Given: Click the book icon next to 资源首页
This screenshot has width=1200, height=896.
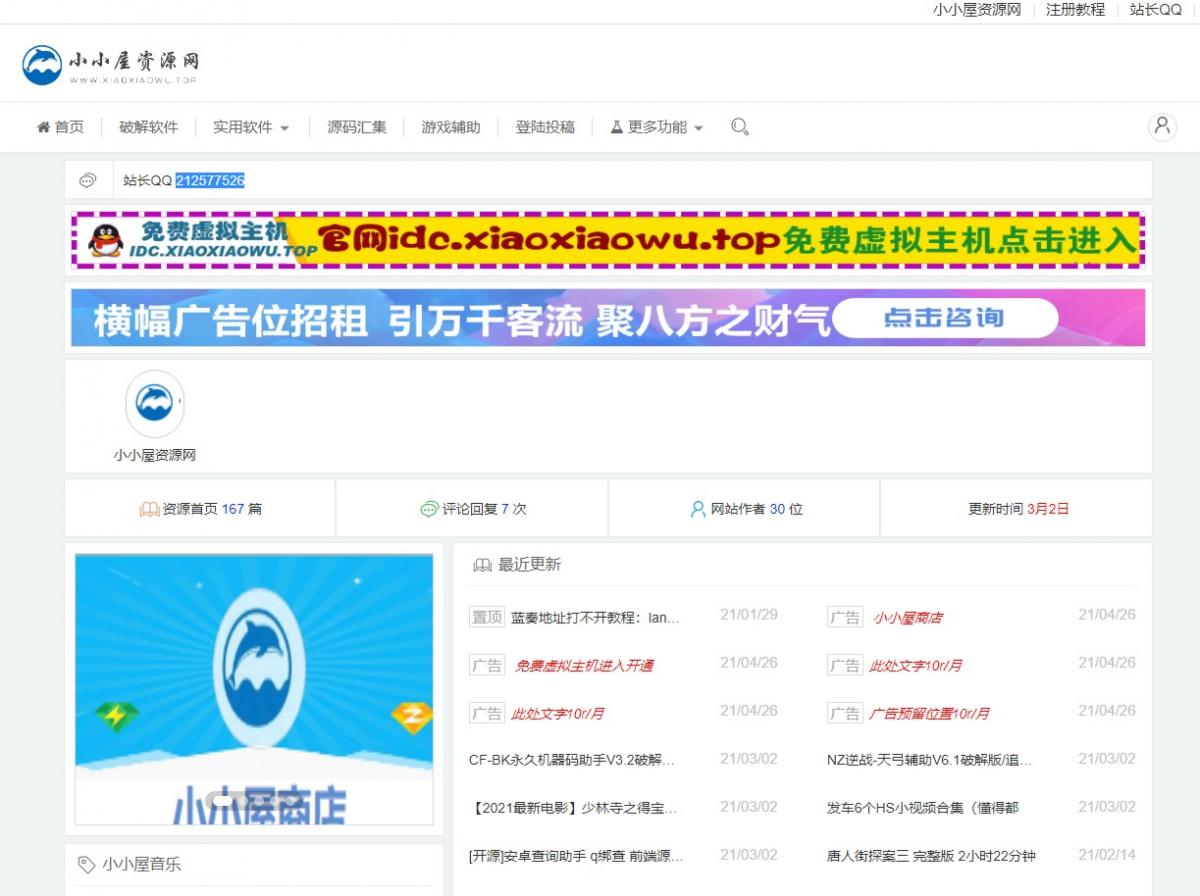Looking at the screenshot, I should coord(149,509).
